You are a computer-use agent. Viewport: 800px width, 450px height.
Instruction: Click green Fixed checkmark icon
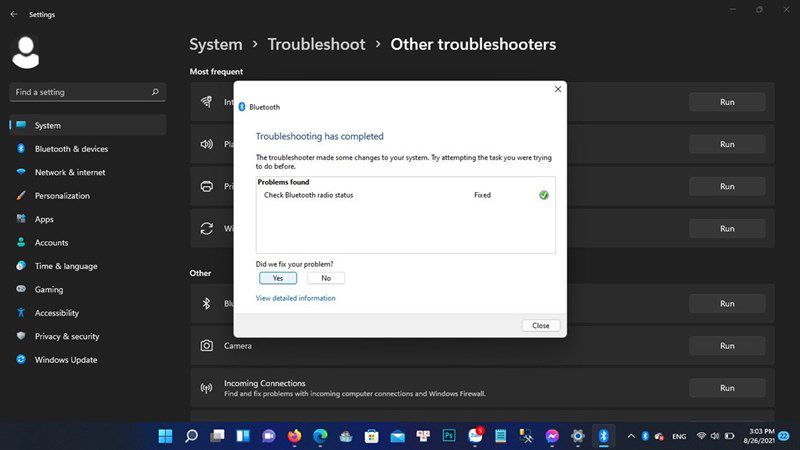tap(544, 195)
